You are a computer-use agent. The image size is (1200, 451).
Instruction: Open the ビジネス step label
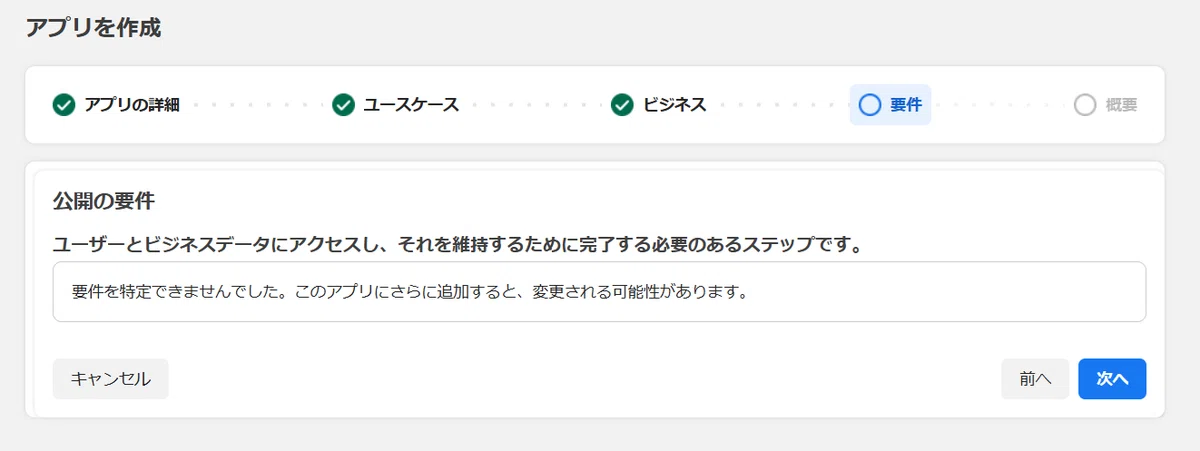point(674,105)
